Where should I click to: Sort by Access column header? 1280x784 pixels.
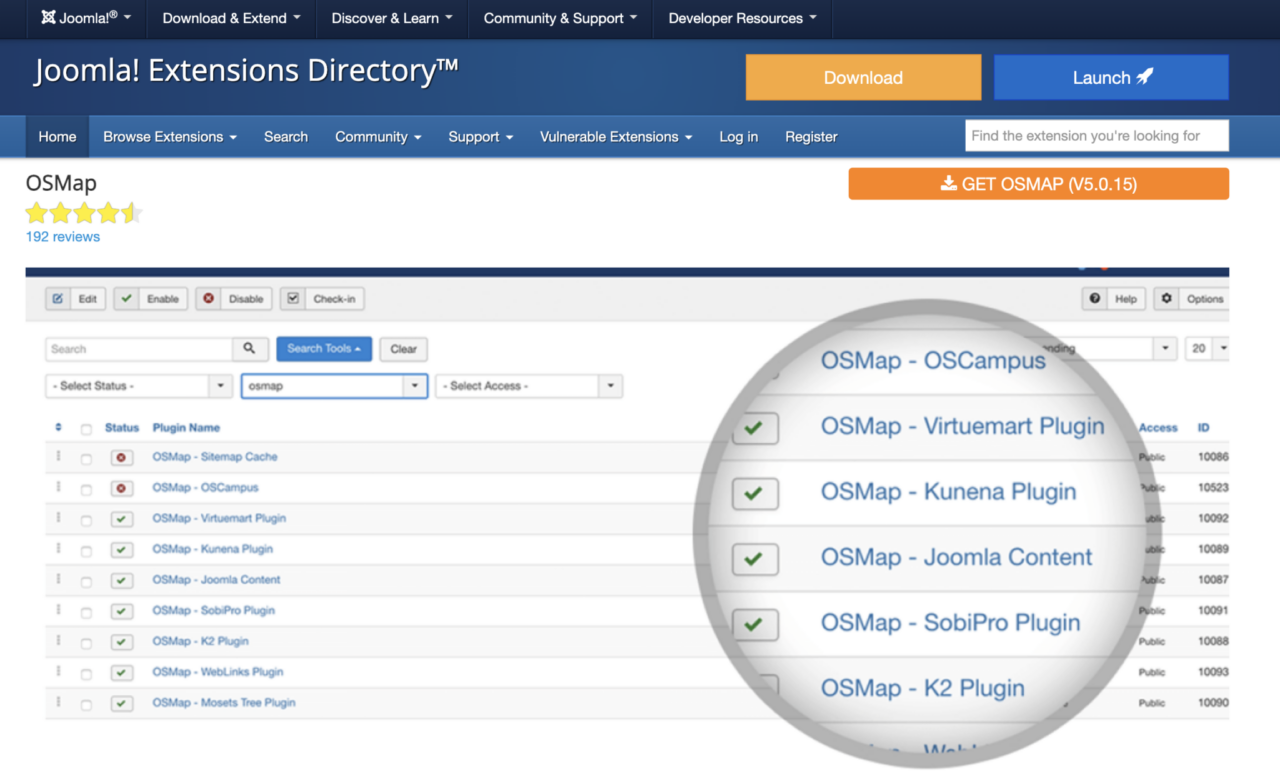coord(1158,428)
